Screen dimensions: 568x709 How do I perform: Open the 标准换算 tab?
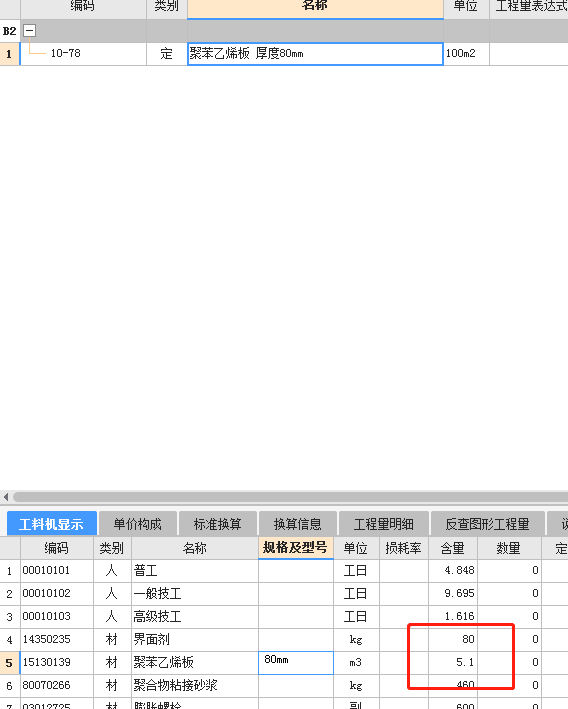[x=218, y=524]
